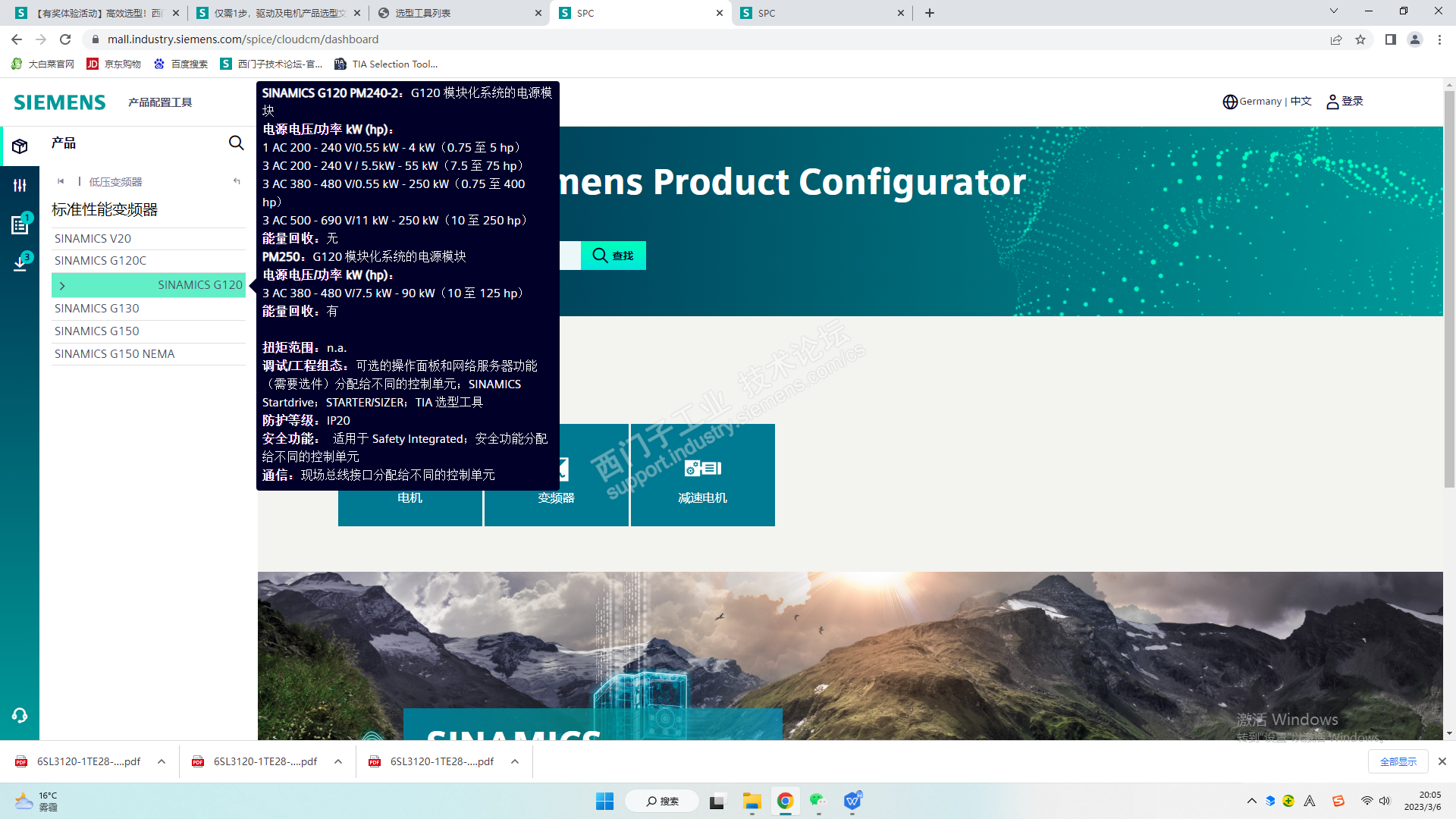Open the downloads sidebar icon
This screenshot has height=819, width=1456.
(20, 263)
